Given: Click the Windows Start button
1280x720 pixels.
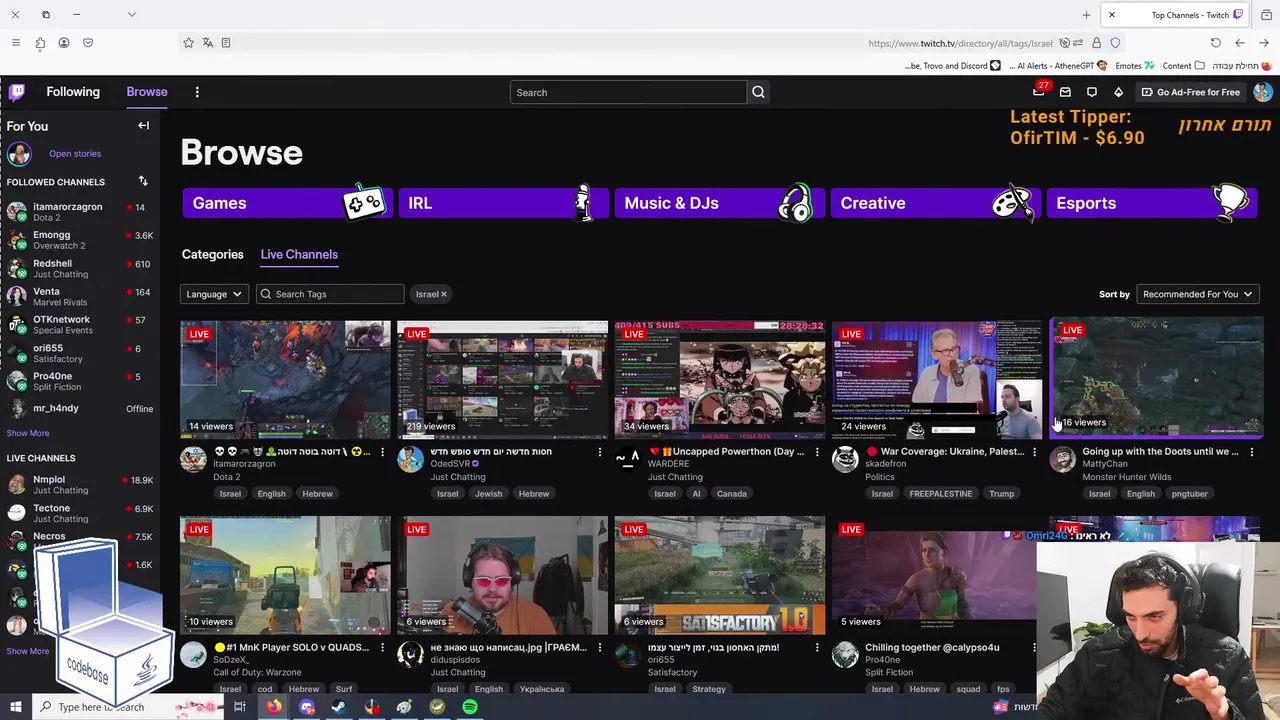Looking at the screenshot, I should tap(16, 707).
